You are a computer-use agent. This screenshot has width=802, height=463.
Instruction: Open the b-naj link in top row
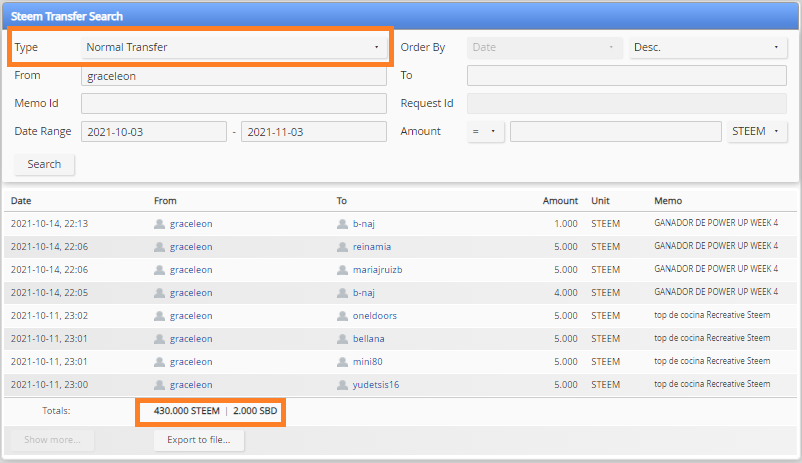click(x=364, y=224)
